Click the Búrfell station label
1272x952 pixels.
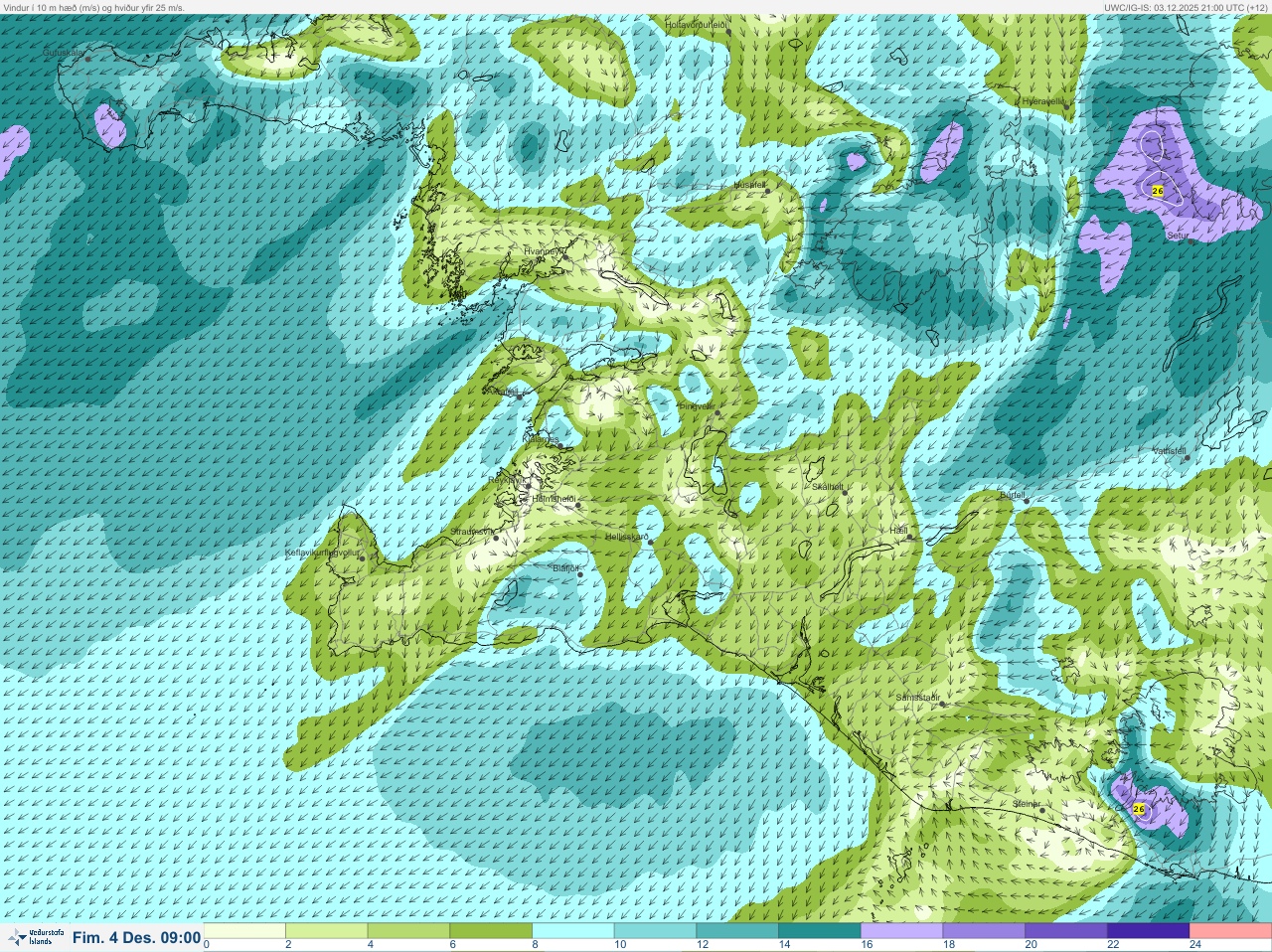click(1012, 495)
